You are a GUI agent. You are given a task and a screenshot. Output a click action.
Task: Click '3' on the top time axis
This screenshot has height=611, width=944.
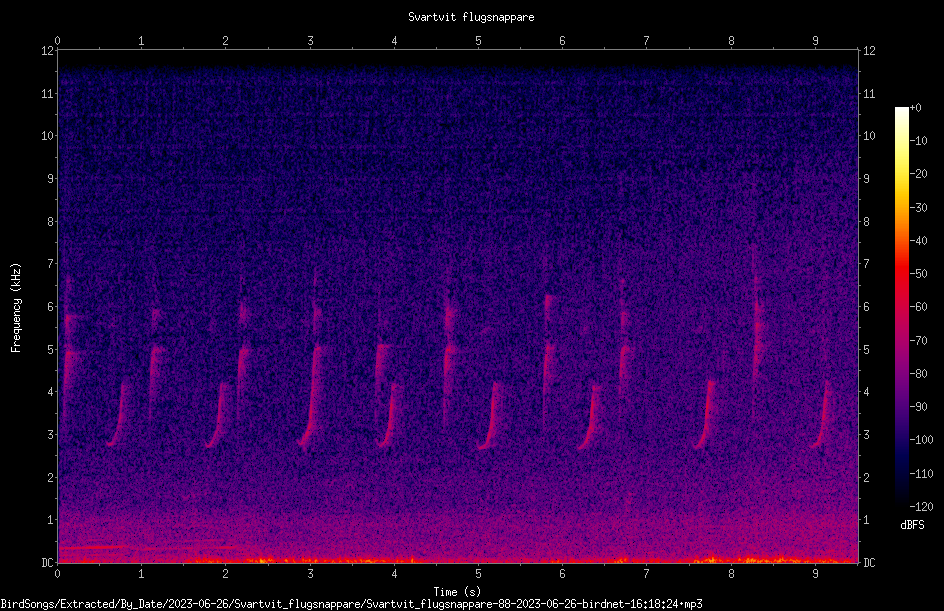click(x=310, y=41)
